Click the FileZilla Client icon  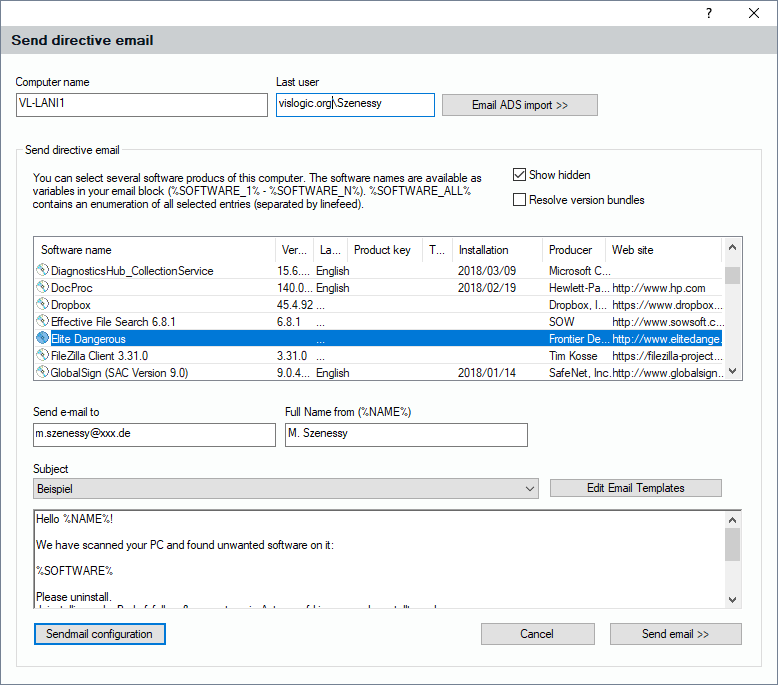tap(42, 356)
